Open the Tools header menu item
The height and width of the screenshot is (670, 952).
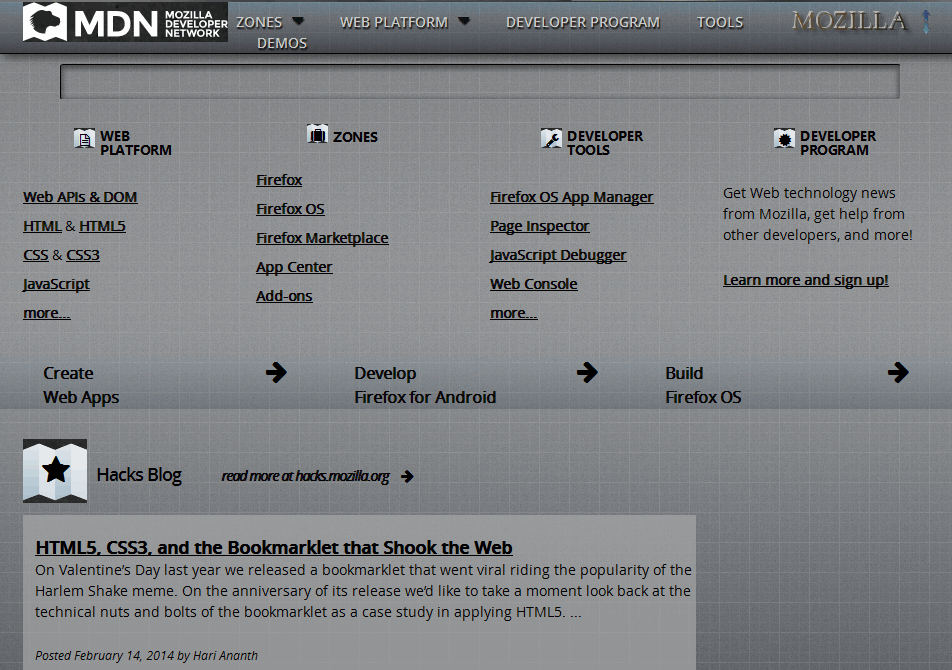pyautogui.click(x=720, y=22)
